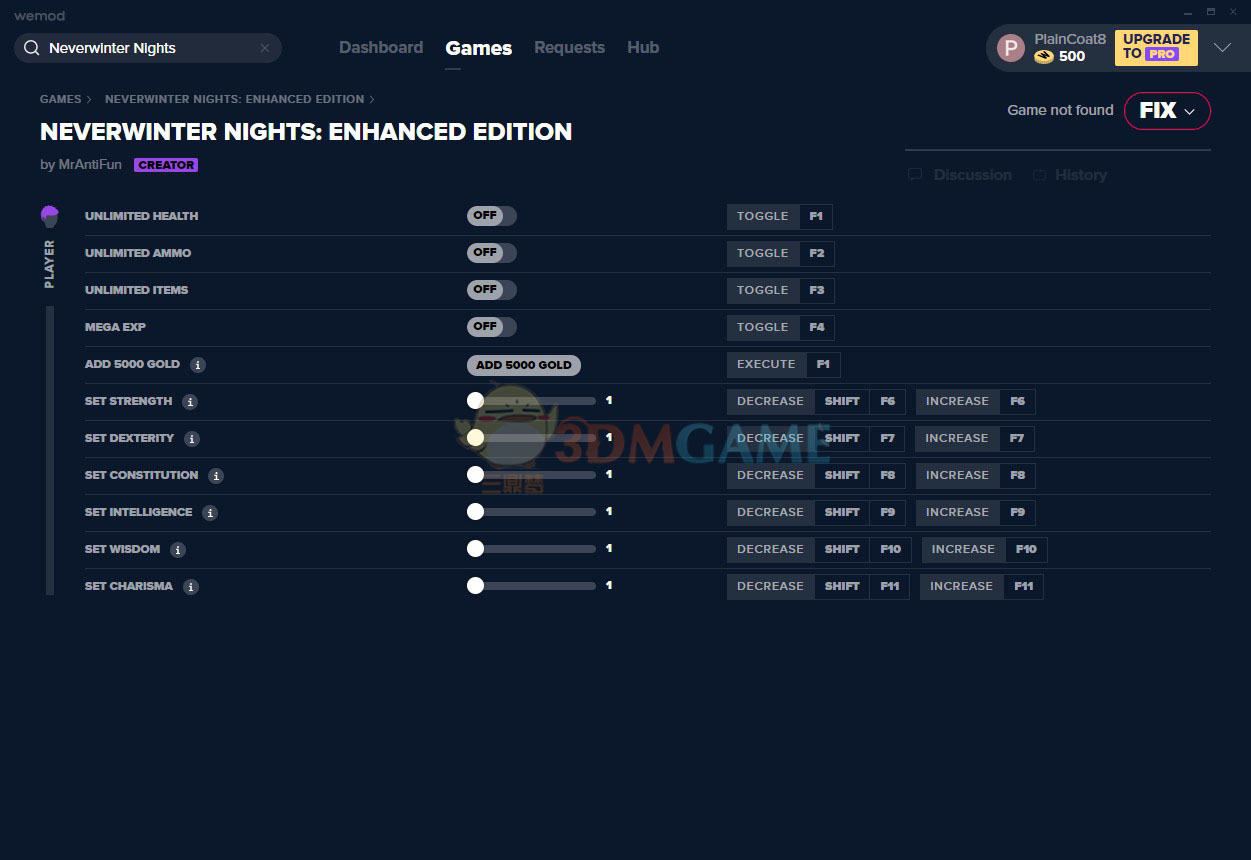Click info icon next to Set Charisma
This screenshot has width=1251, height=860.
pyautogui.click(x=191, y=587)
